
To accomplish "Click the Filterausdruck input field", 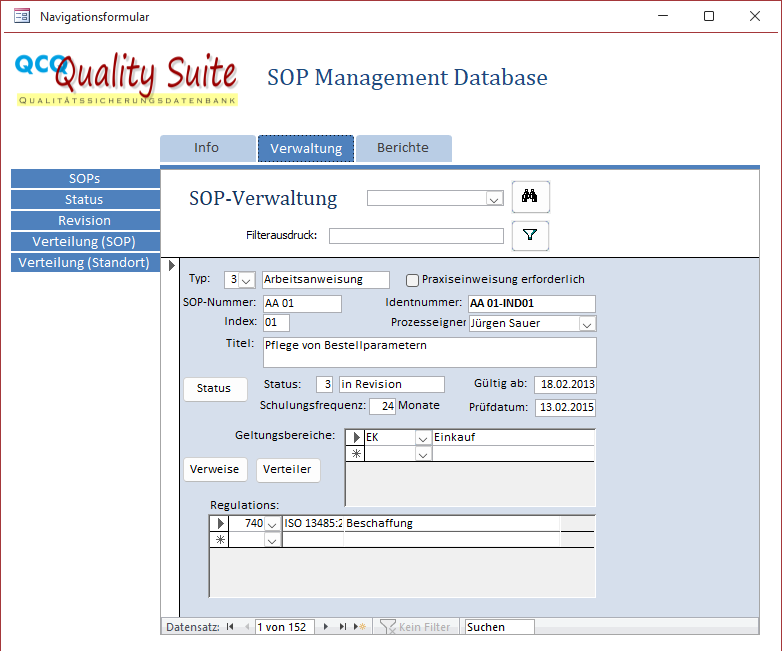I will point(416,236).
